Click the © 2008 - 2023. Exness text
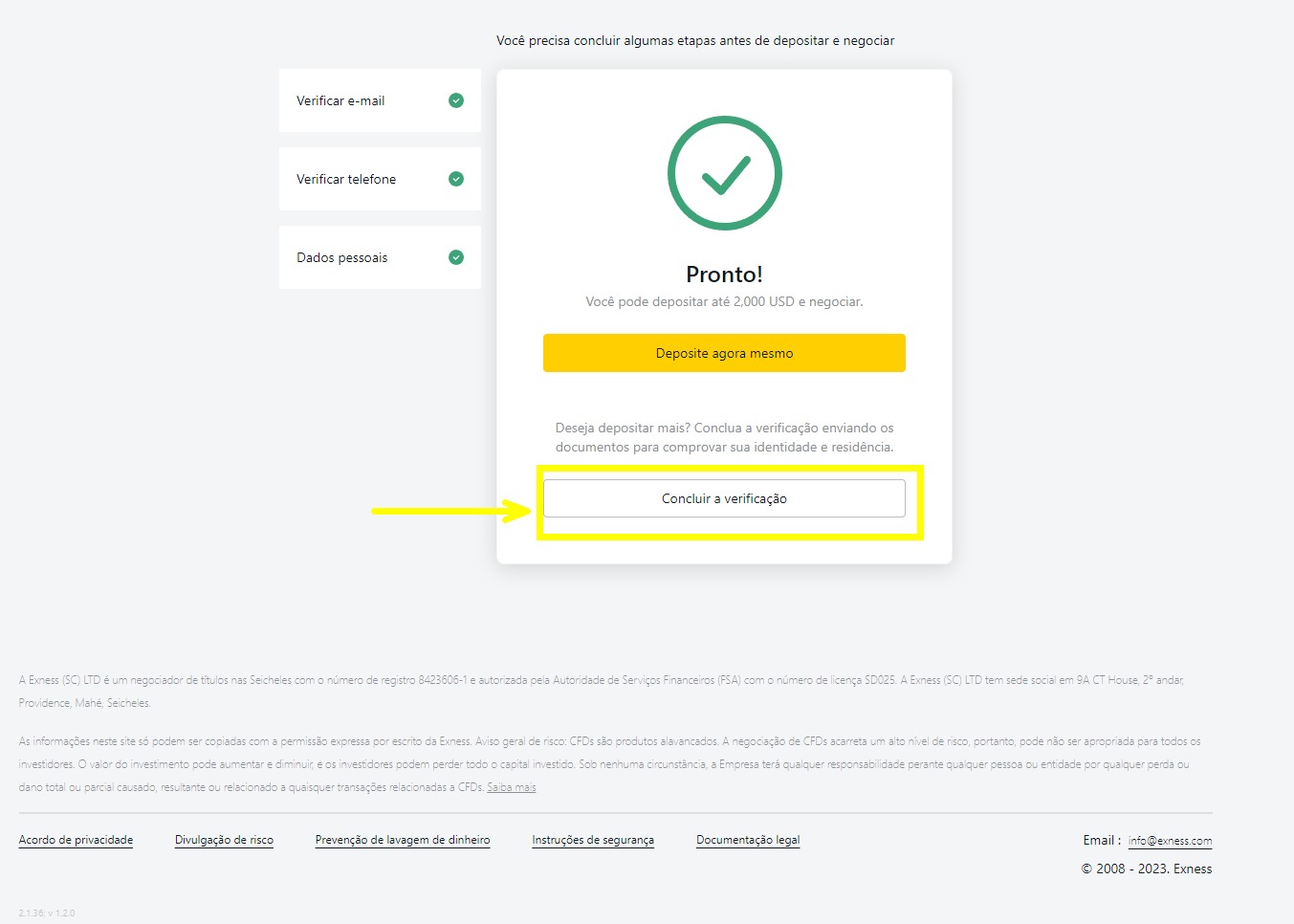 pyautogui.click(x=1147, y=869)
